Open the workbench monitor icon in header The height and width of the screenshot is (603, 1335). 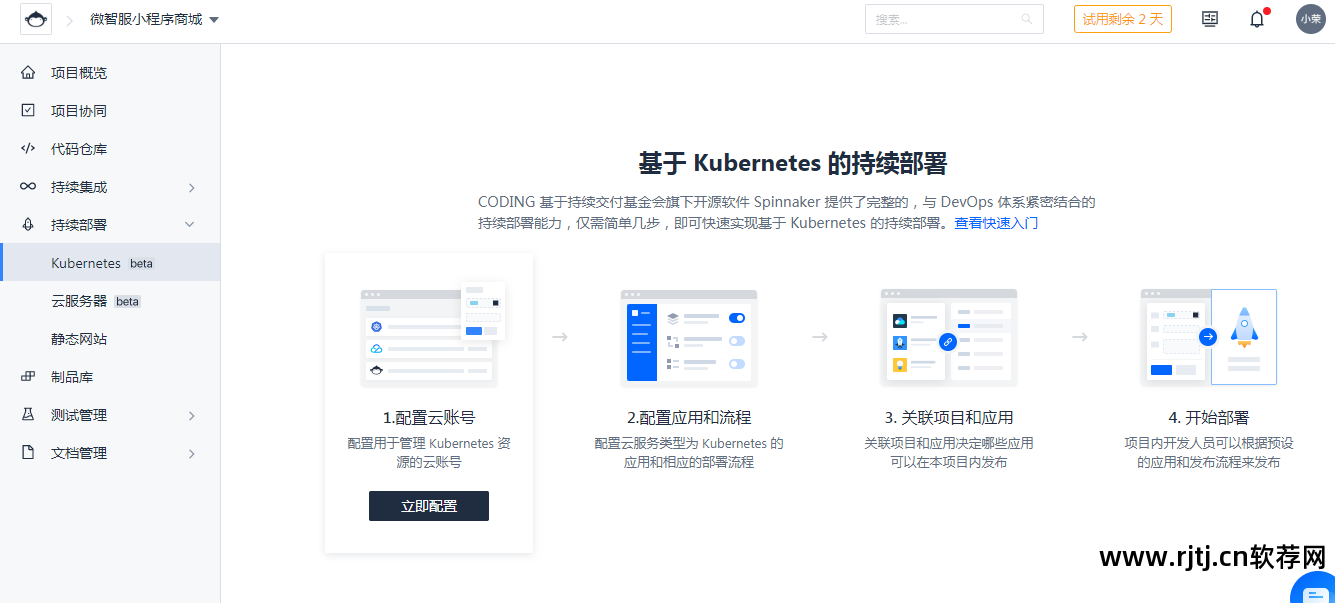coord(1210,19)
